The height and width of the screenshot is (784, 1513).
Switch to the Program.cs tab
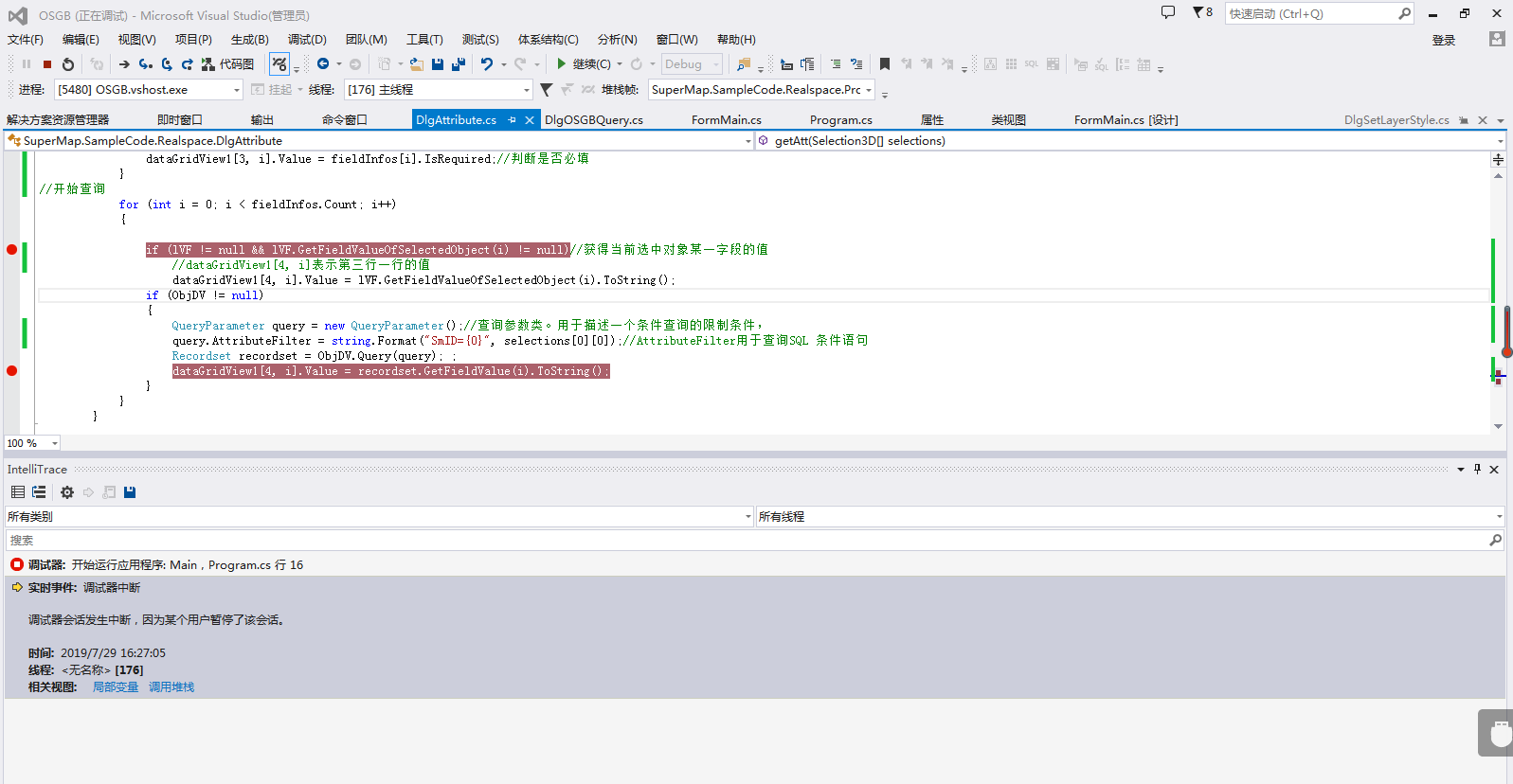[841, 120]
